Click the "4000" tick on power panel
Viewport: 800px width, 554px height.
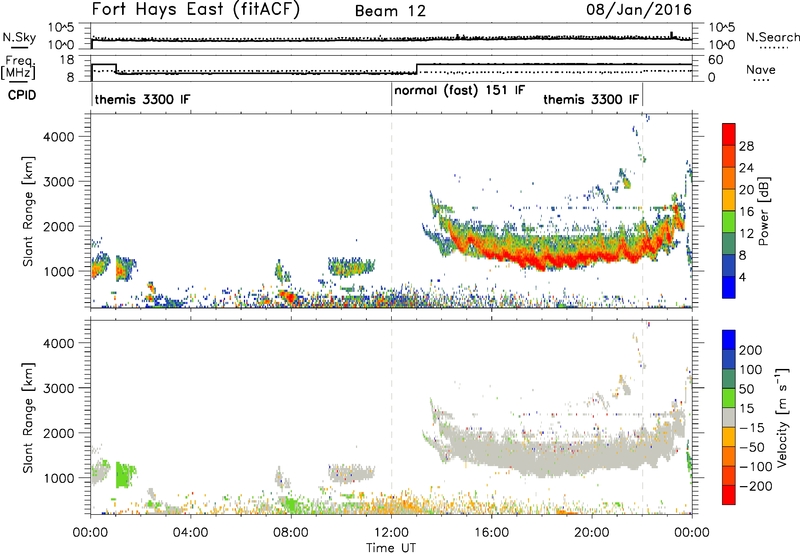coord(59,137)
